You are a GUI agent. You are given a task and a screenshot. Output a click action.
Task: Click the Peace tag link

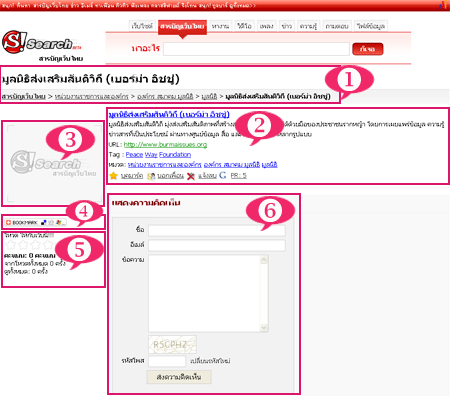click(x=134, y=155)
